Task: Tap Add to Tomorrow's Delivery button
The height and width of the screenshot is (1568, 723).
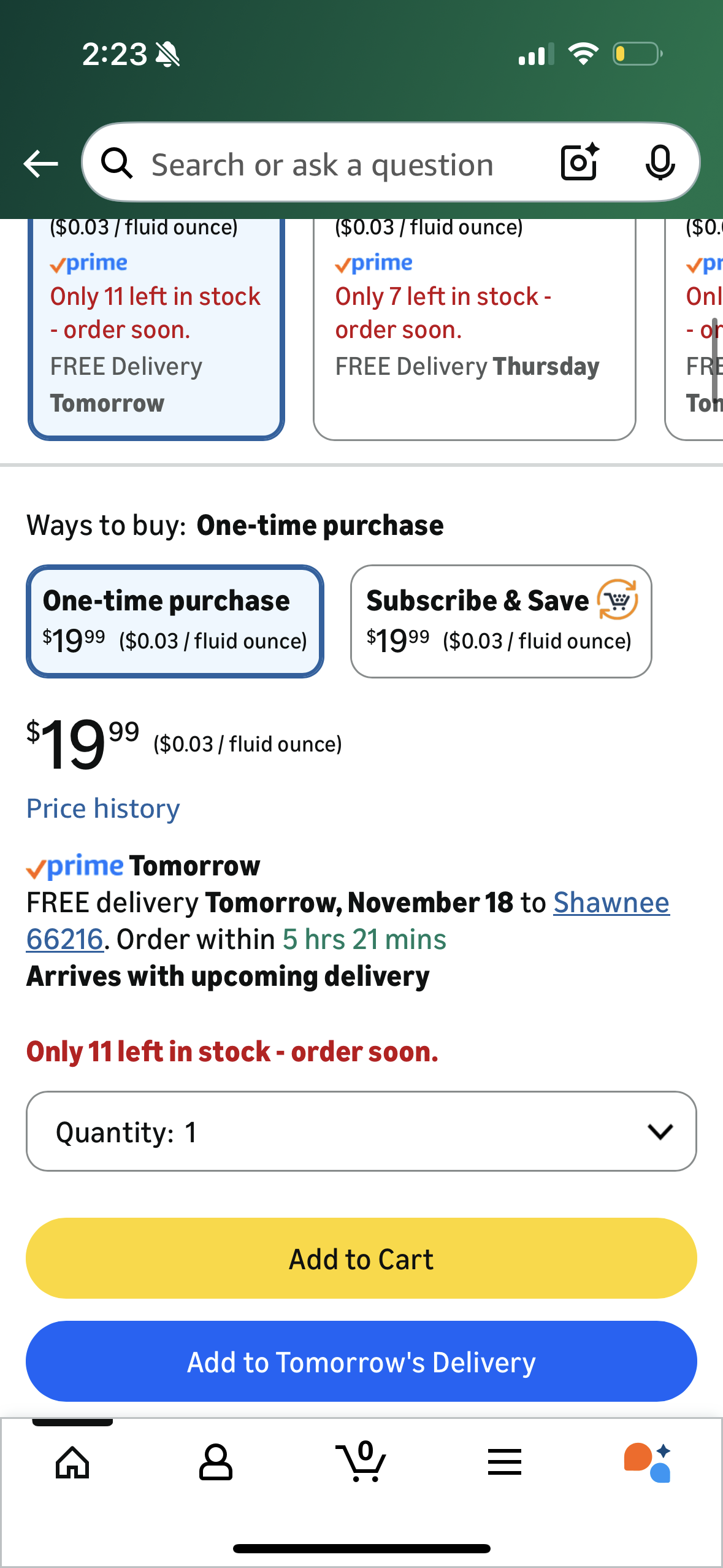Action: tap(361, 1362)
